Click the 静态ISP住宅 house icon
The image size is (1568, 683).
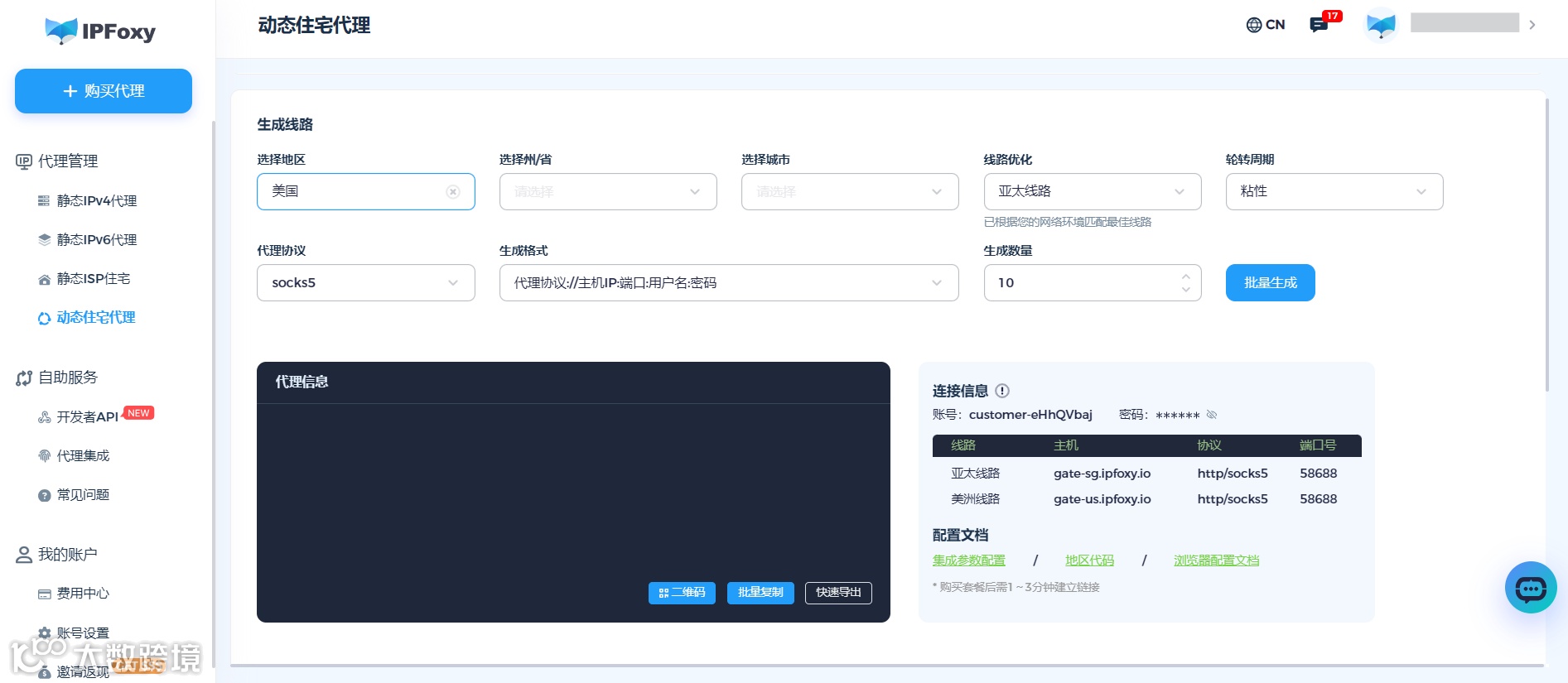click(x=44, y=279)
